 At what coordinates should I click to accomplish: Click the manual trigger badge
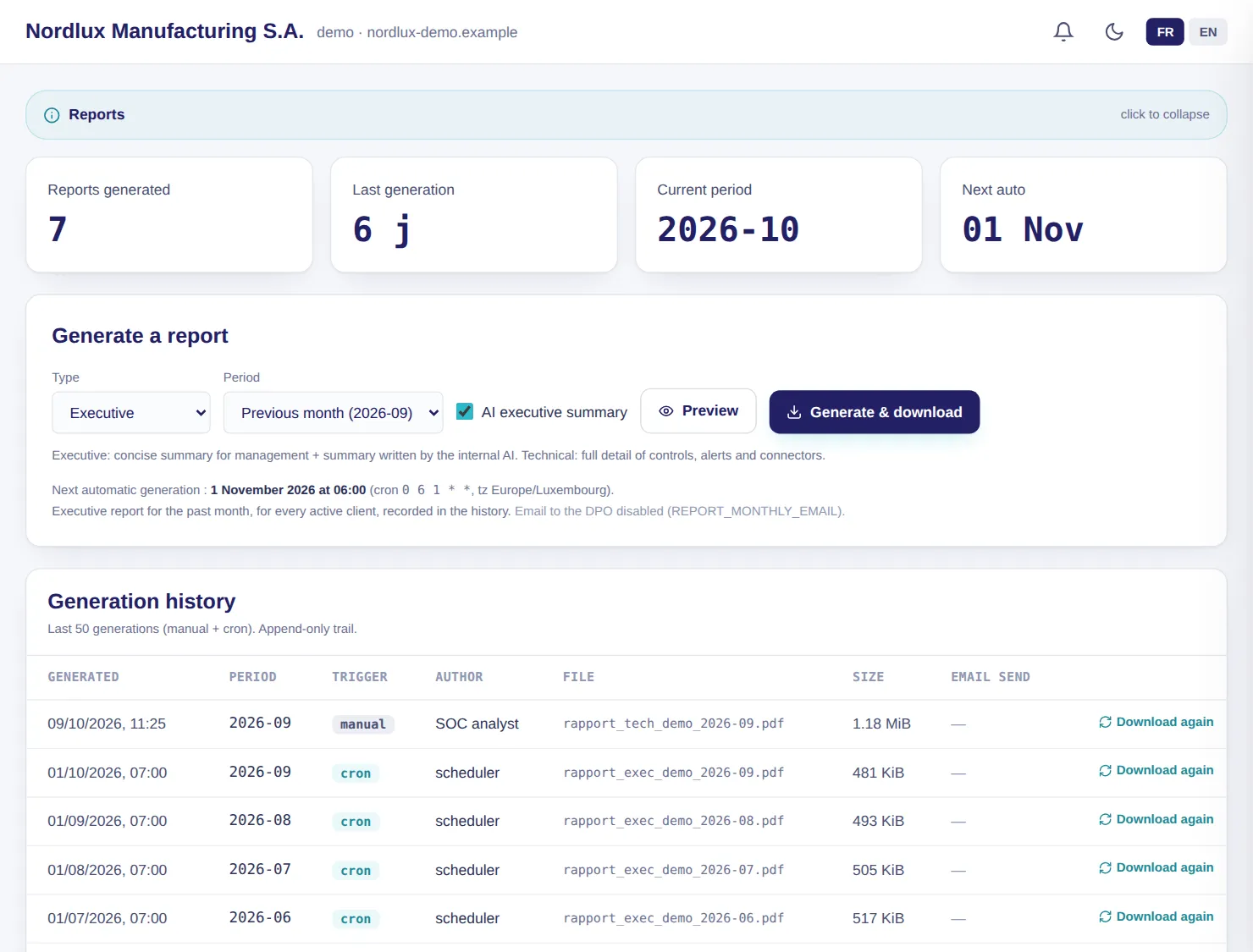(363, 724)
